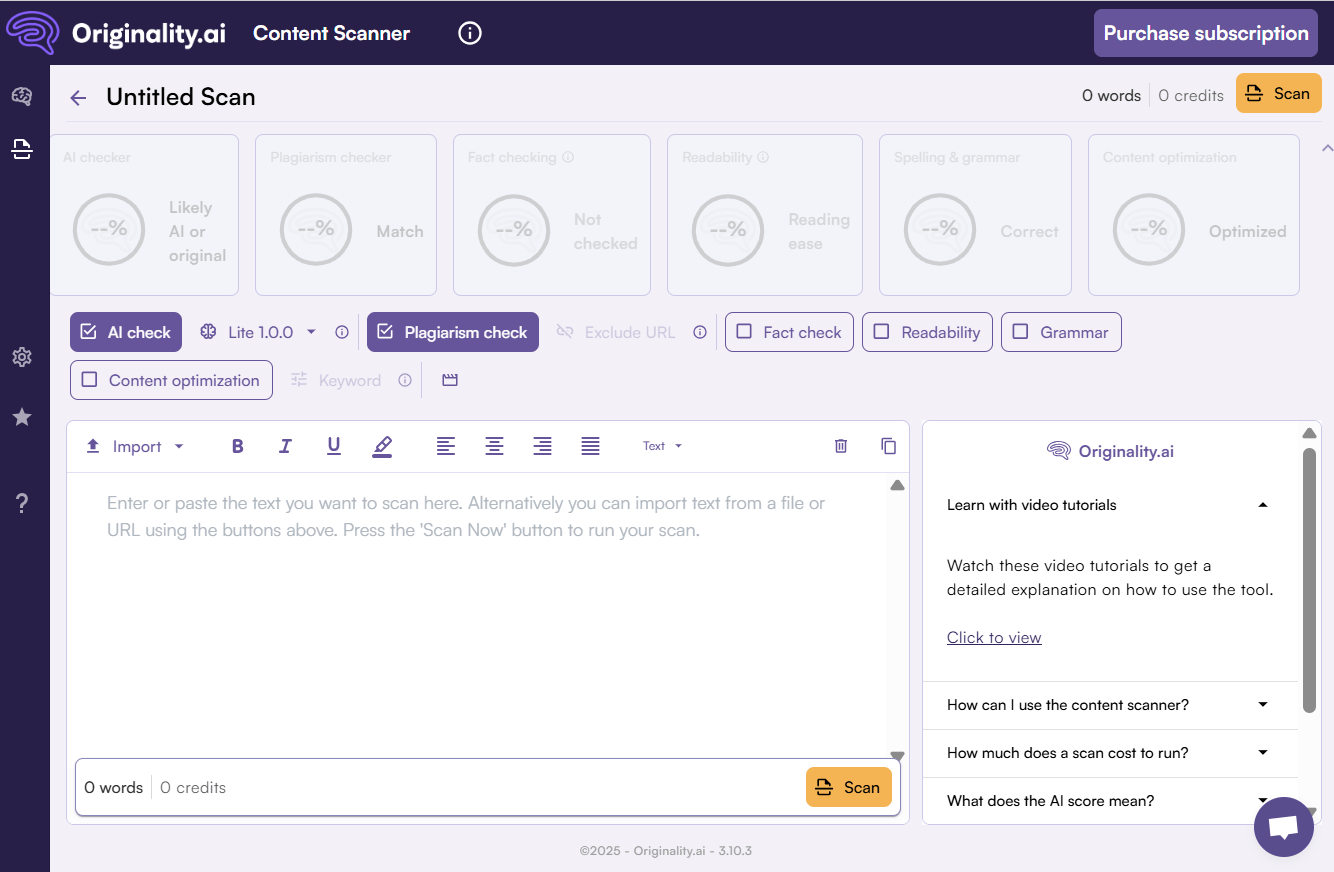This screenshot has height=872, width=1334.
Task: Click the AI checker score card
Action: pyautogui.click(x=145, y=215)
